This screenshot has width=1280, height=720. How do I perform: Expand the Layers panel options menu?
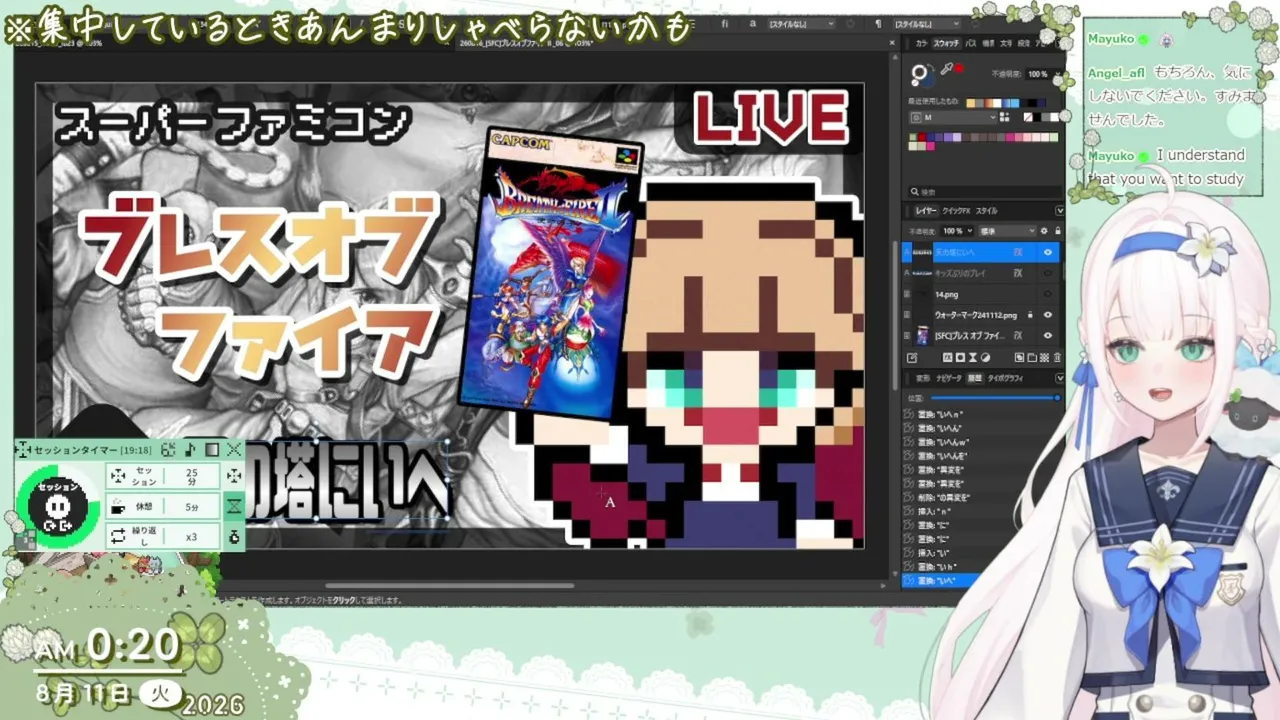point(1059,211)
